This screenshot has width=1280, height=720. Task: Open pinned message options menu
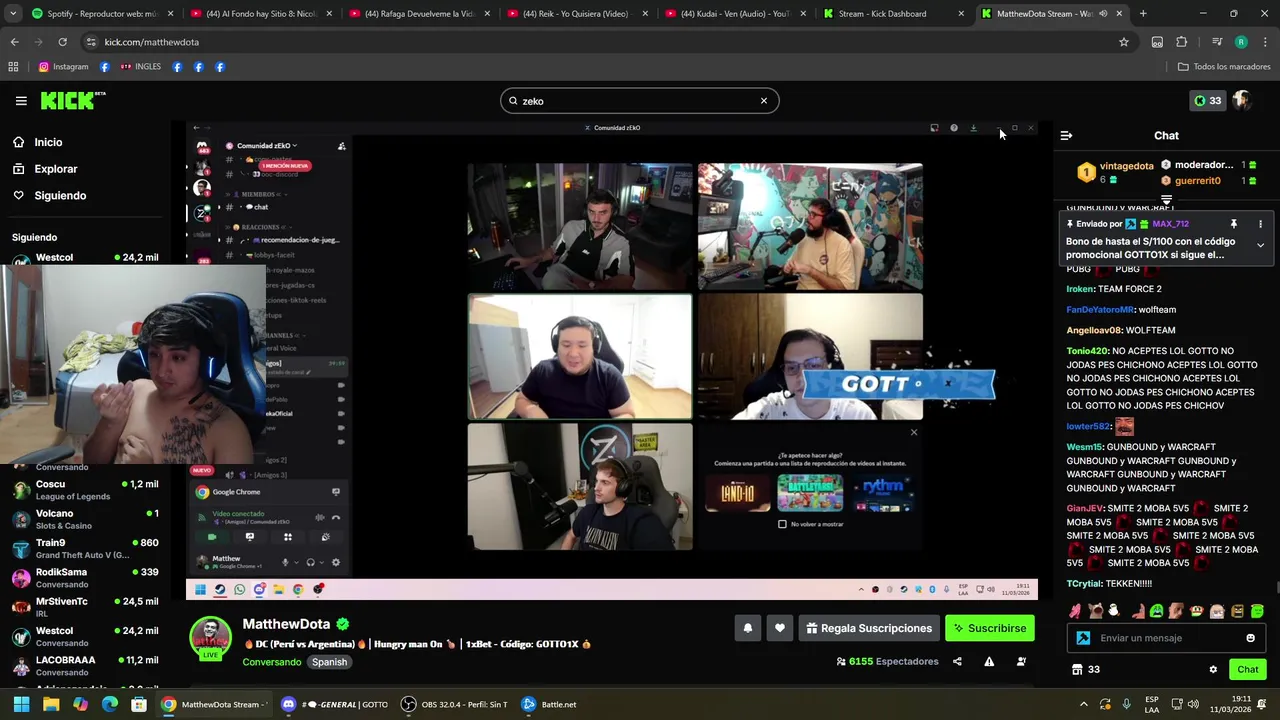point(1260,224)
